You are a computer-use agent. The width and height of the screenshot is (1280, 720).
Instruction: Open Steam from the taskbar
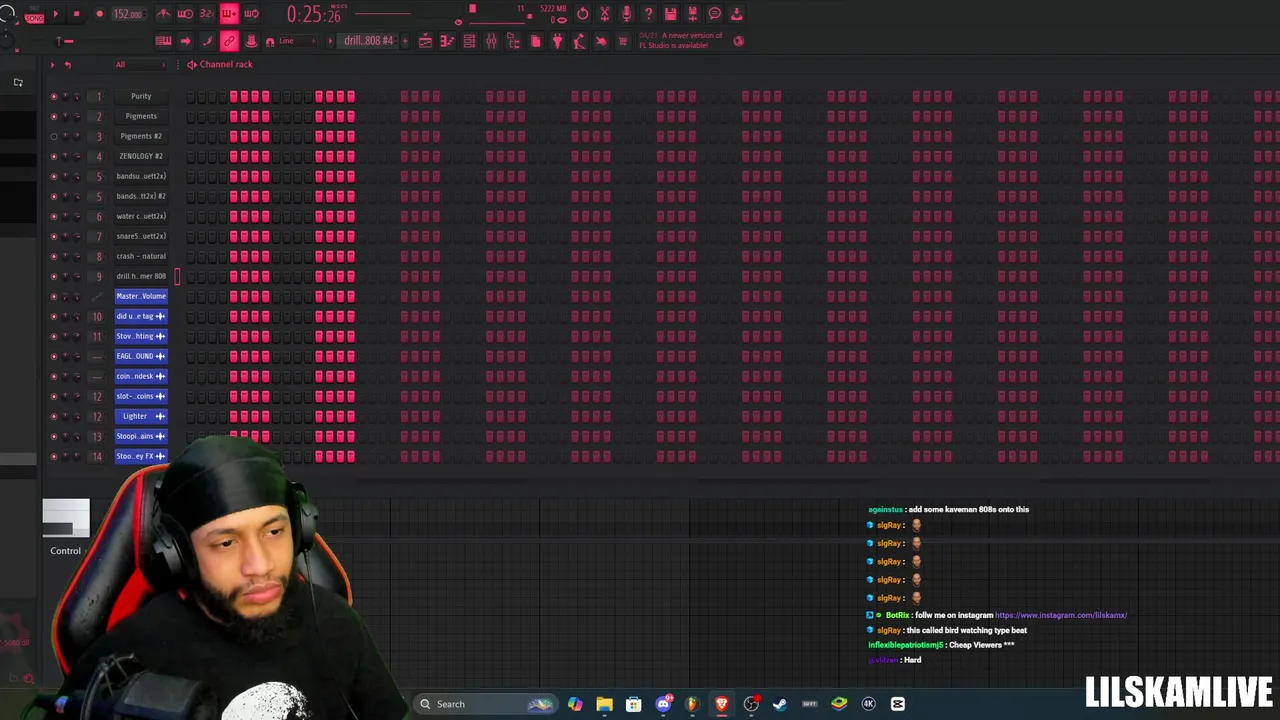(x=780, y=704)
